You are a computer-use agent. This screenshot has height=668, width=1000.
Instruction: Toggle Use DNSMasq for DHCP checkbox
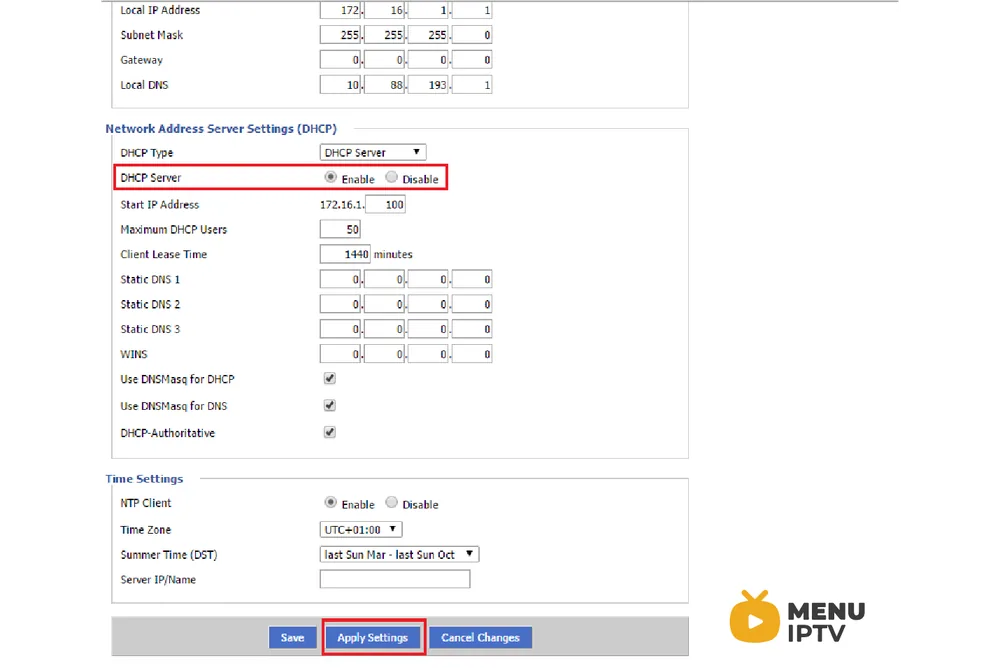point(330,378)
